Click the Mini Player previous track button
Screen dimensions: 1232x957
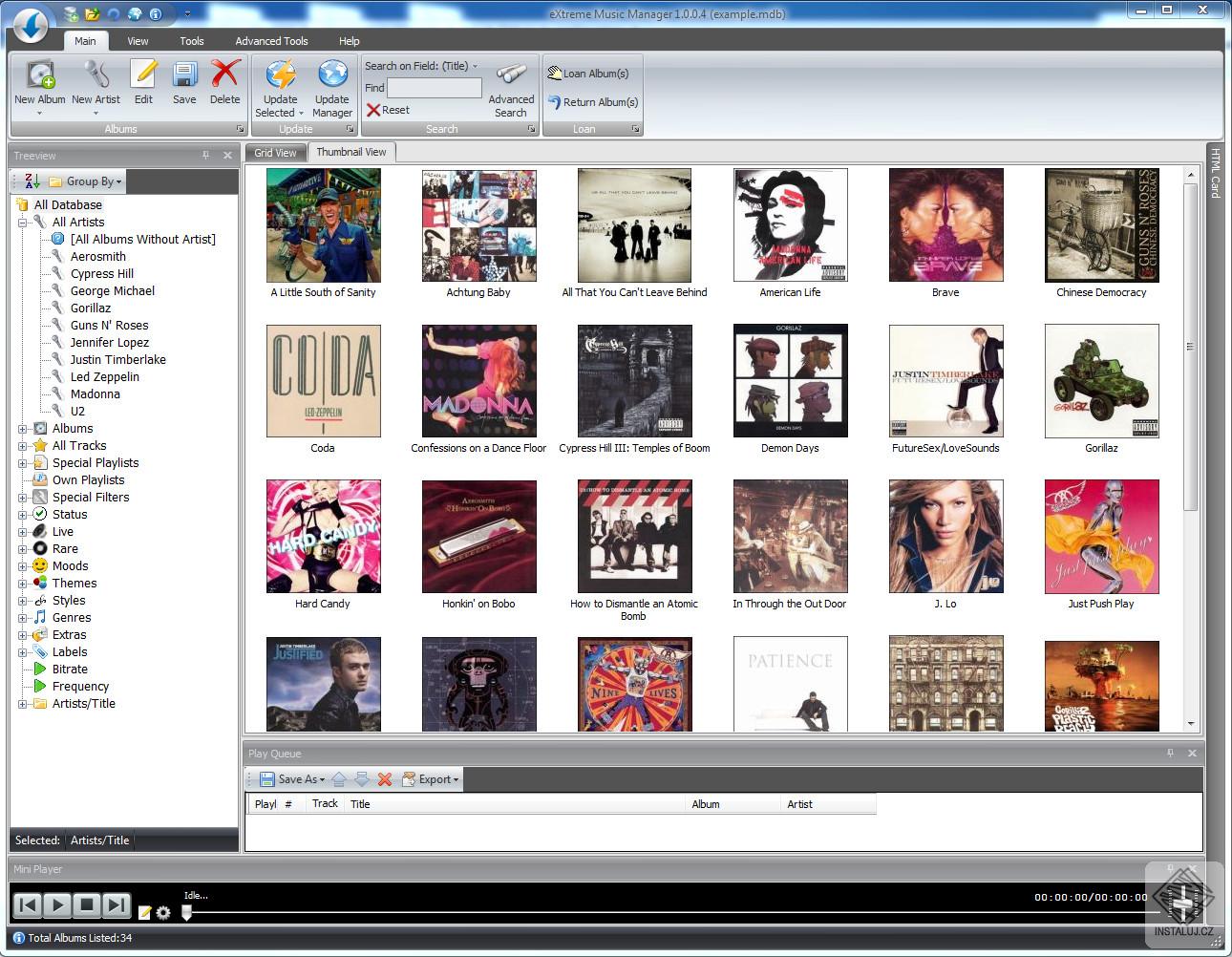pos(28,904)
